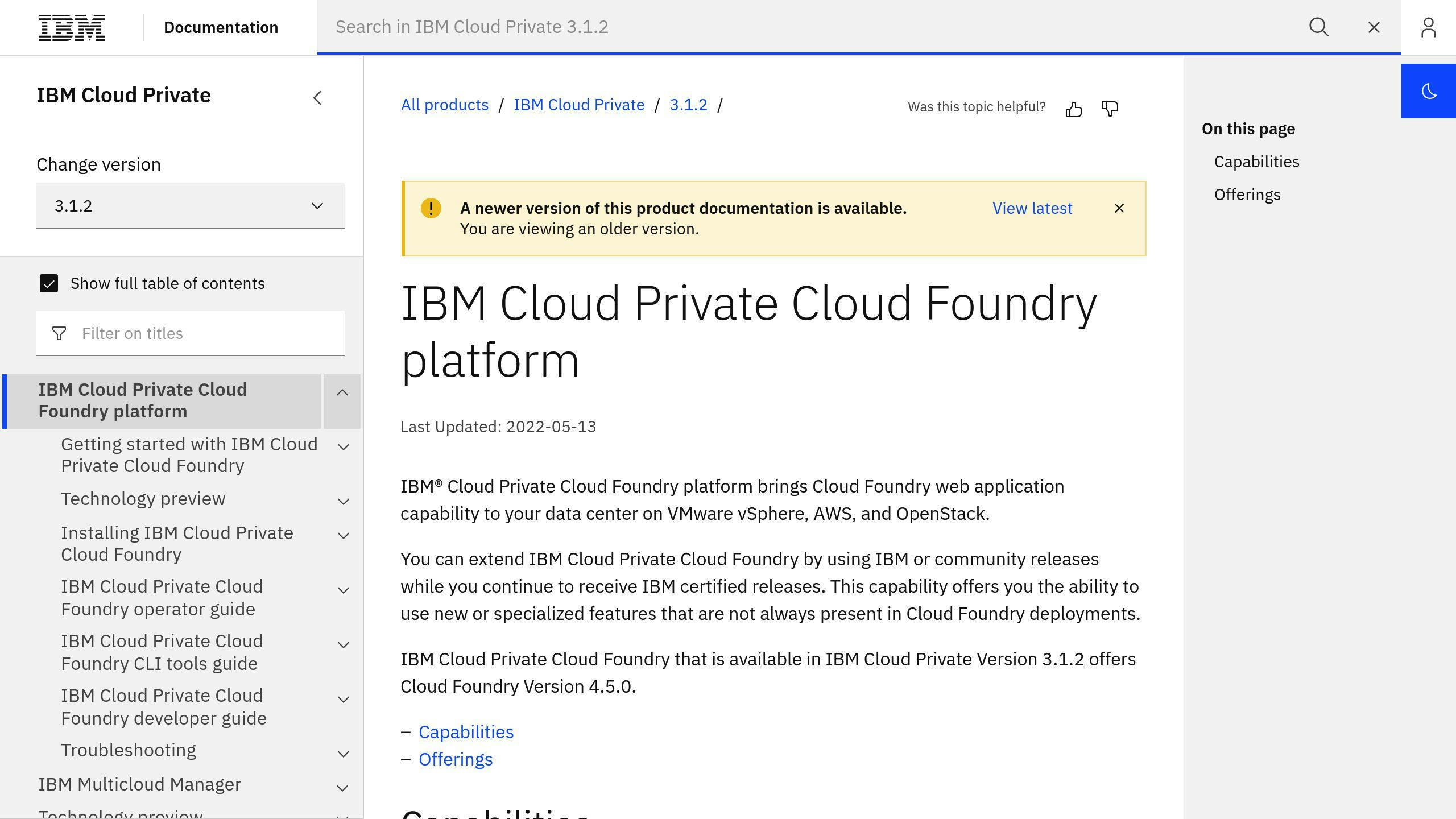Dismiss the newer version warning banner
This screenshot has width=1456, height=819.
tap(1119, 208)
